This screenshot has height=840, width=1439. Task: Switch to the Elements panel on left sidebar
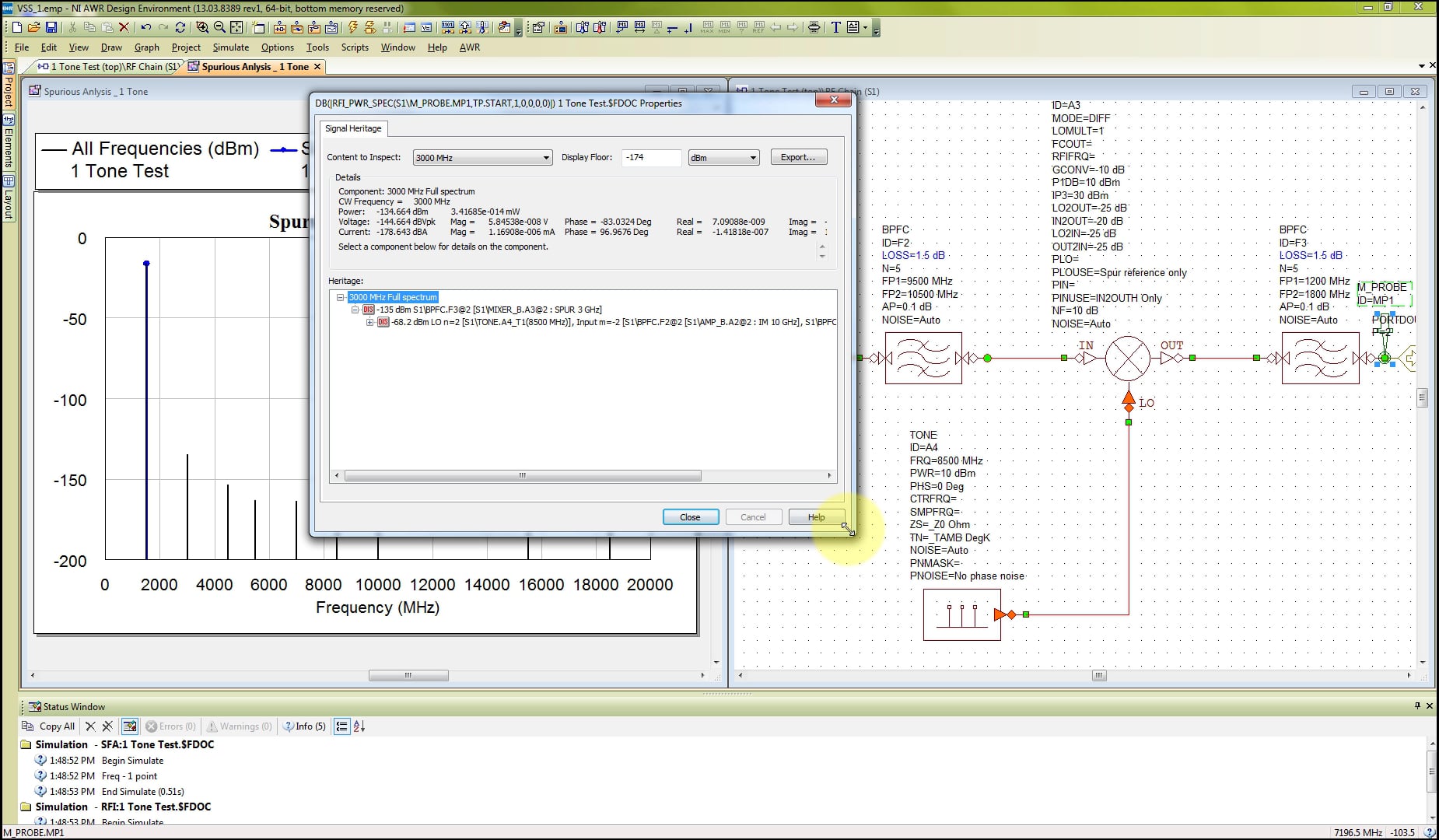(9, 148)
